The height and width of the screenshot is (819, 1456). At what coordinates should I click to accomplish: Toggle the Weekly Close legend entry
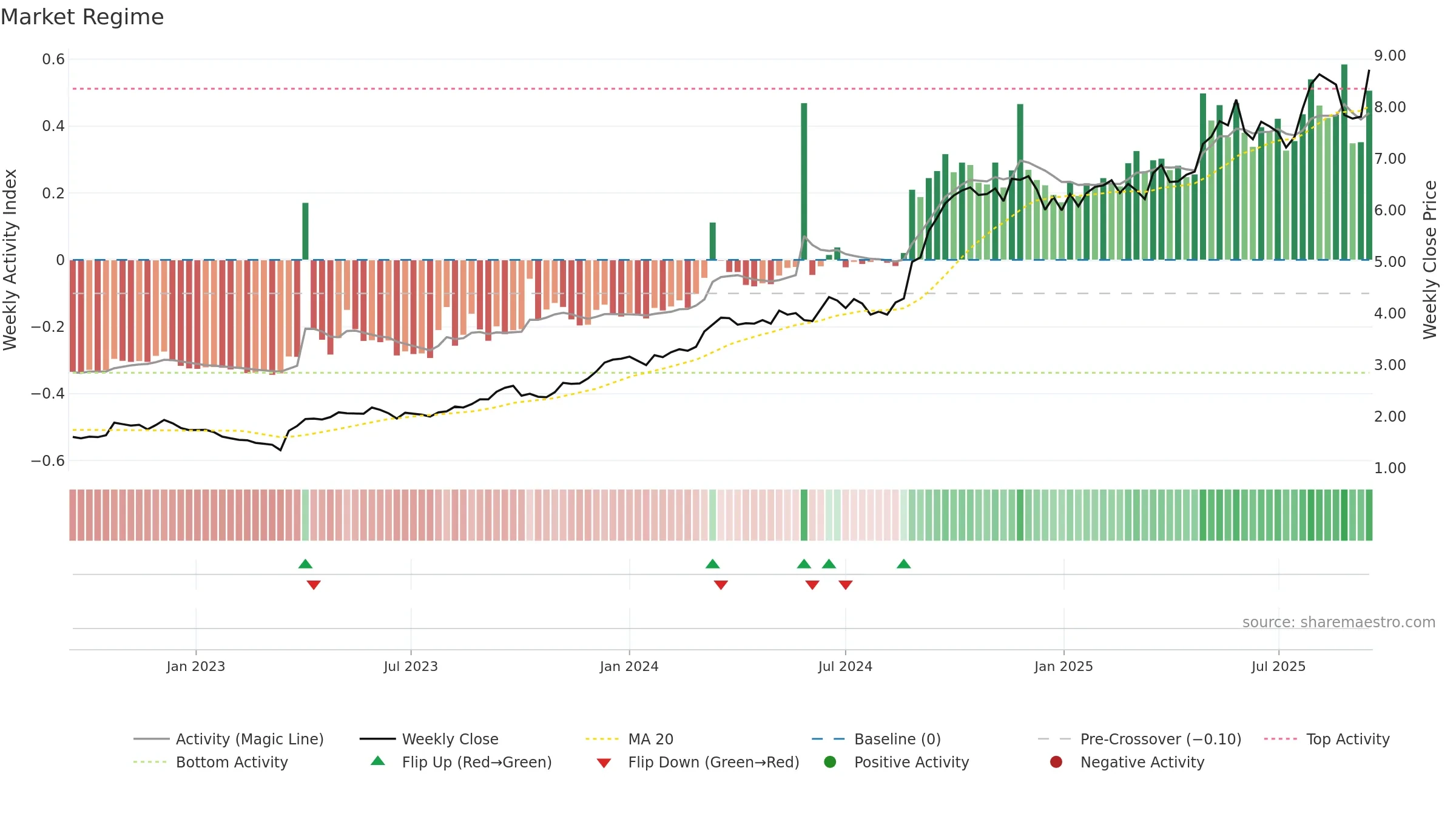point(429,739)
